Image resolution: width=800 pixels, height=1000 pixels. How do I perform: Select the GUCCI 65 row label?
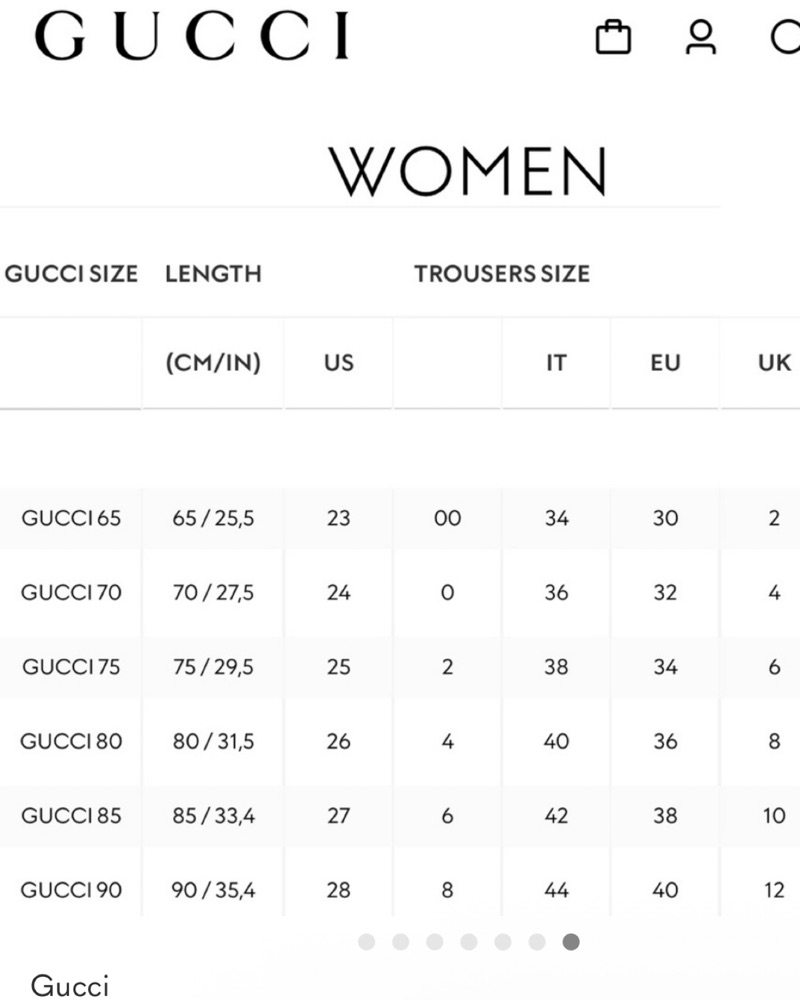71,518
